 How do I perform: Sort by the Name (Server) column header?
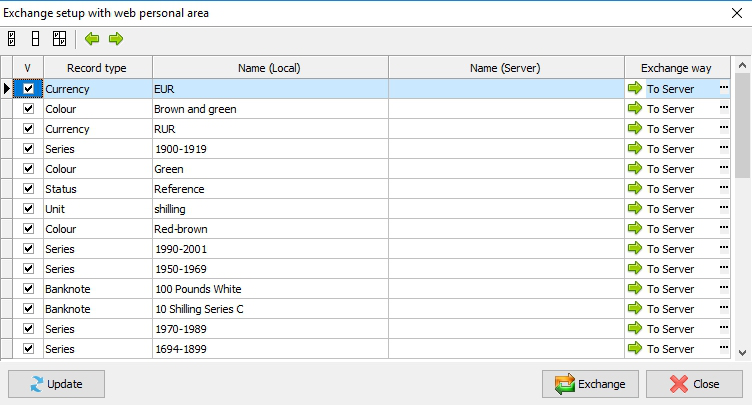(506, 68)
